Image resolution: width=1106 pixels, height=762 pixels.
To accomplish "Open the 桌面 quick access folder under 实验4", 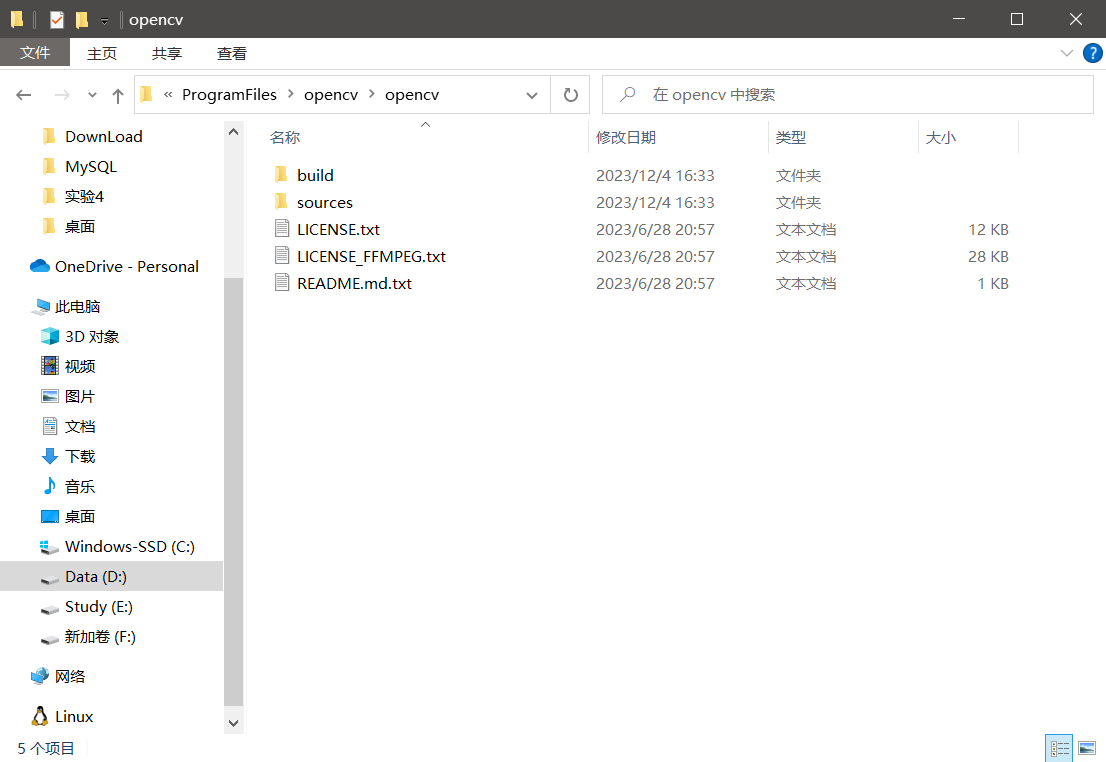I will tap(80, 226).
